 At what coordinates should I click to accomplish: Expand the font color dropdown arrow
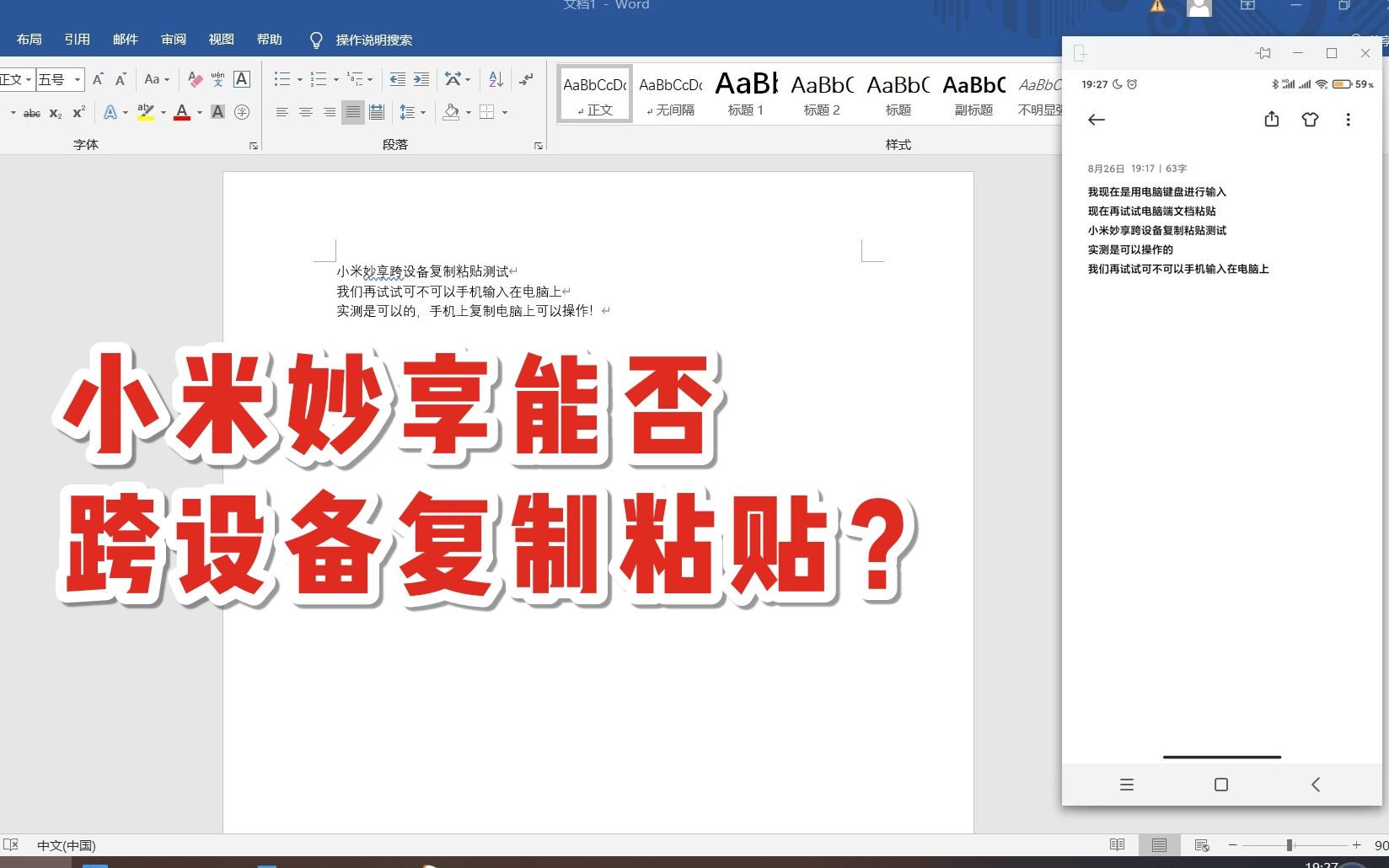click(200, 112)
